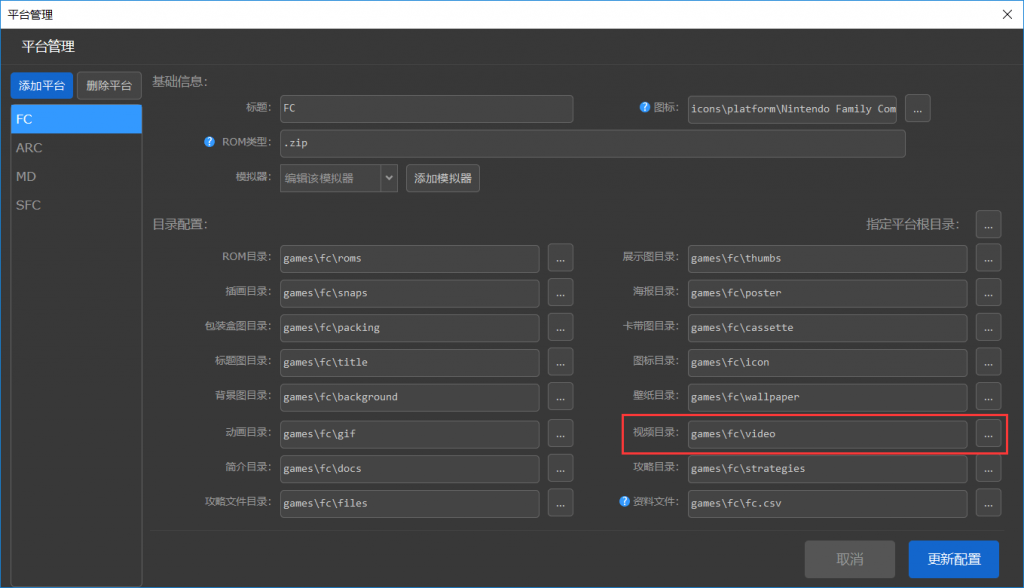
Task: Click into the 标题 text field
Action: coord(427,108)
